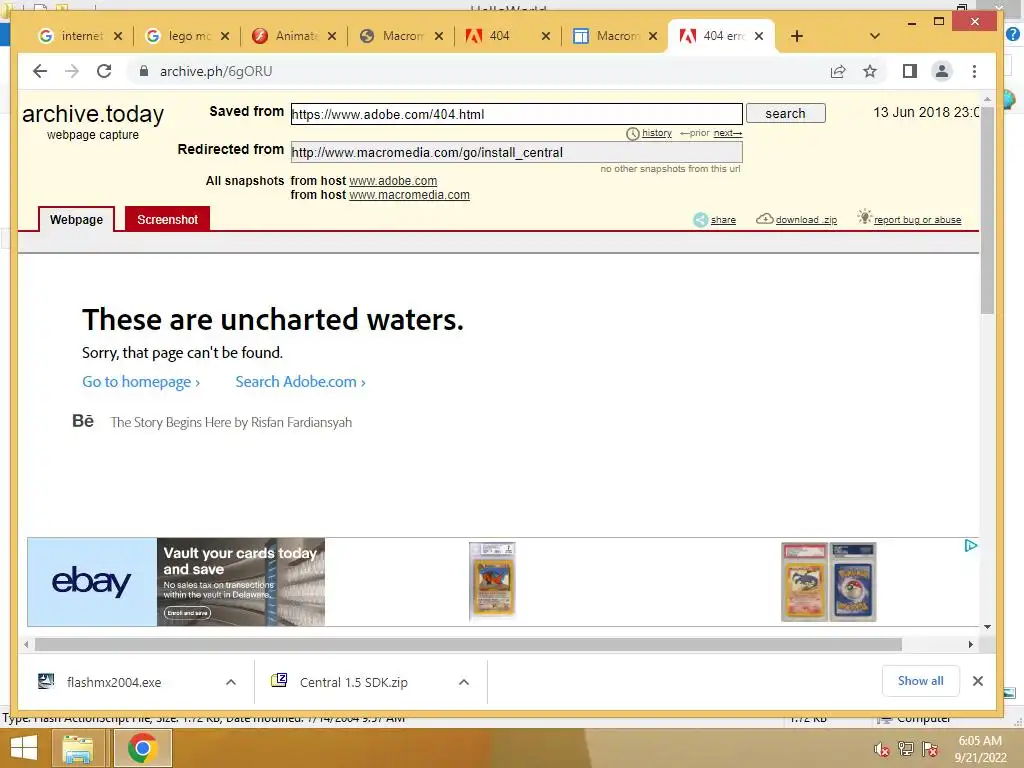Open the Windows Start button

click(x=24, y=748)
